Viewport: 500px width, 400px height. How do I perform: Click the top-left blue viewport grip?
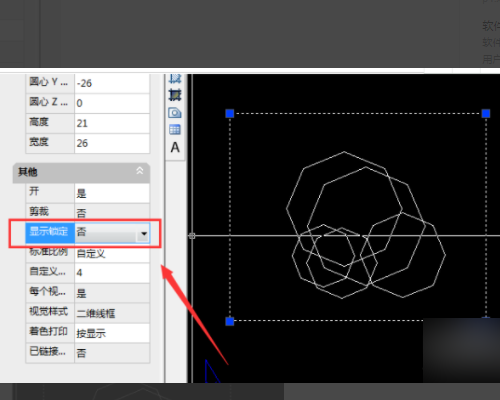click(230, 114)
